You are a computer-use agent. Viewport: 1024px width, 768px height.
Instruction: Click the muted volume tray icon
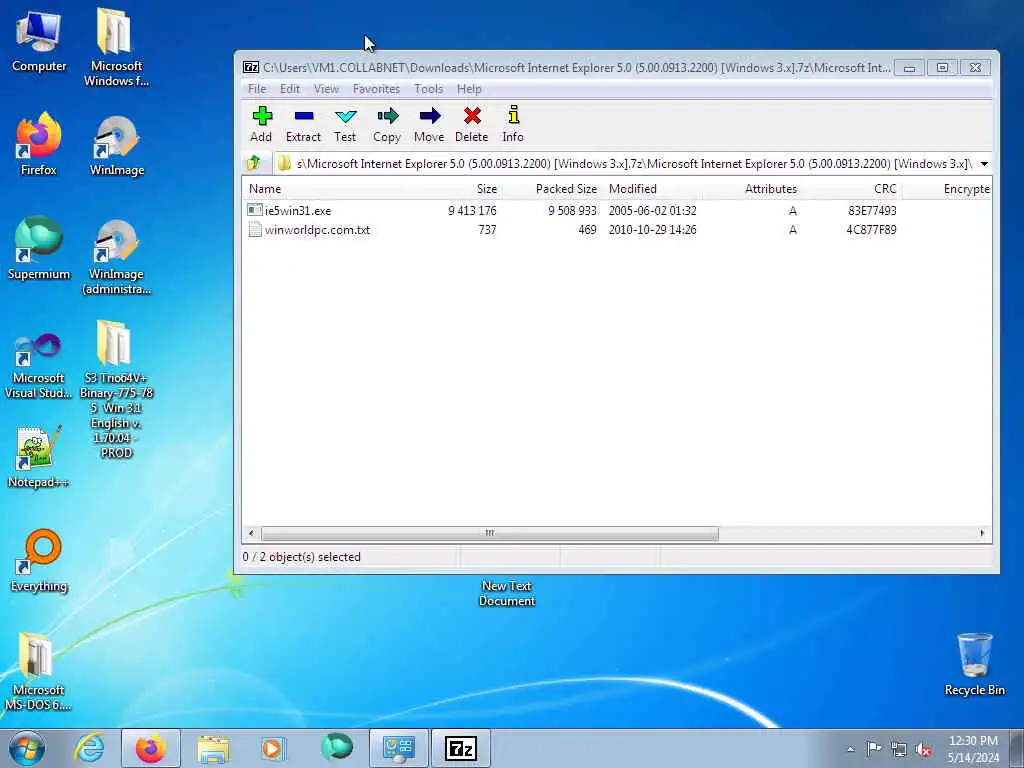[x=923, y=750]
